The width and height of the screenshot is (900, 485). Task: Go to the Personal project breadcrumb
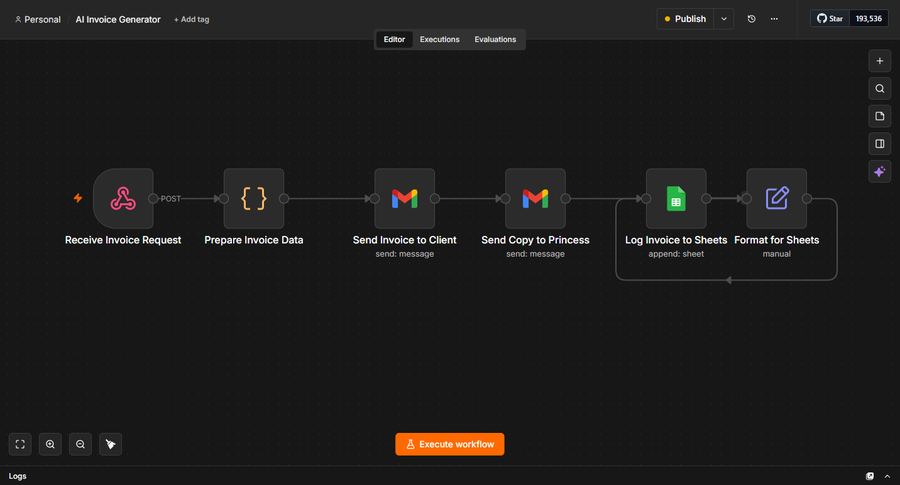(x=37, y=19)
